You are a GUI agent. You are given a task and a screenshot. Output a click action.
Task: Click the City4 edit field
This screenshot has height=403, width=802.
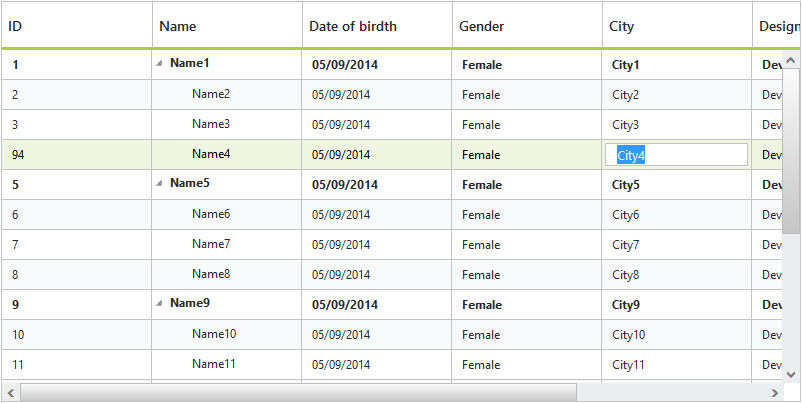click(676, 155)
